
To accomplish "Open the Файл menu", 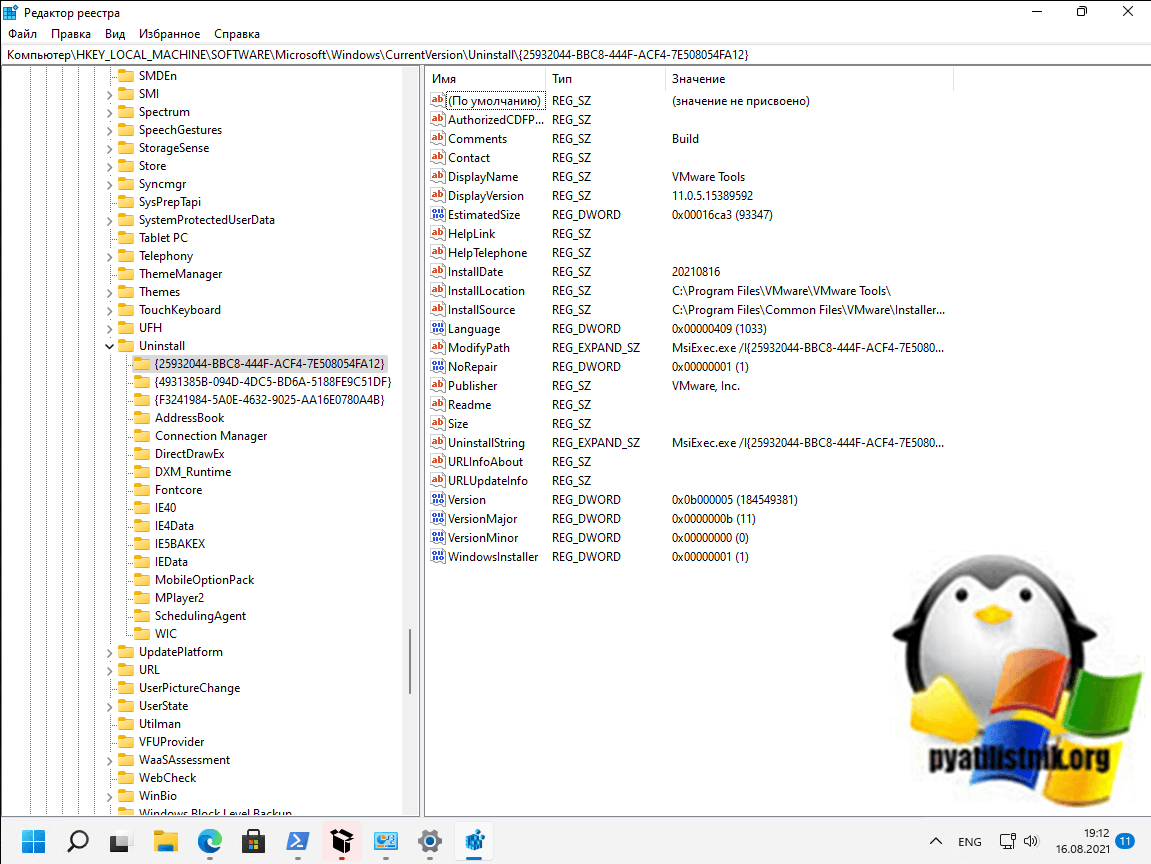I will 22,34.
